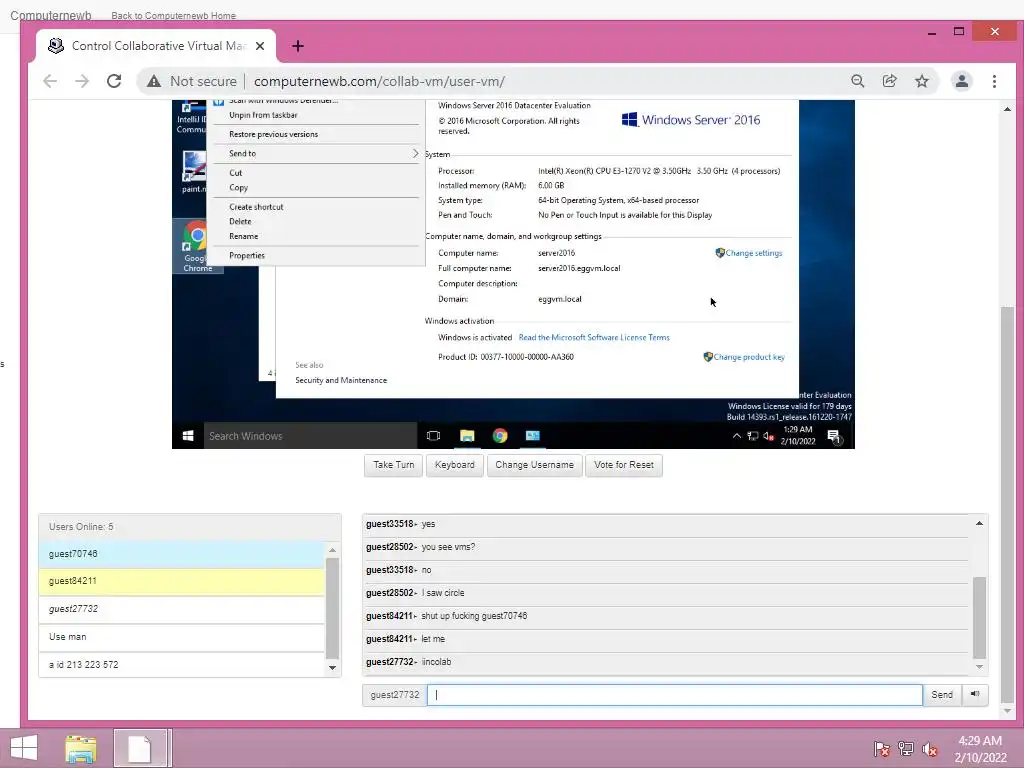Click Search Windows box in VM
1024x768 pixels.
click(310, 436)
